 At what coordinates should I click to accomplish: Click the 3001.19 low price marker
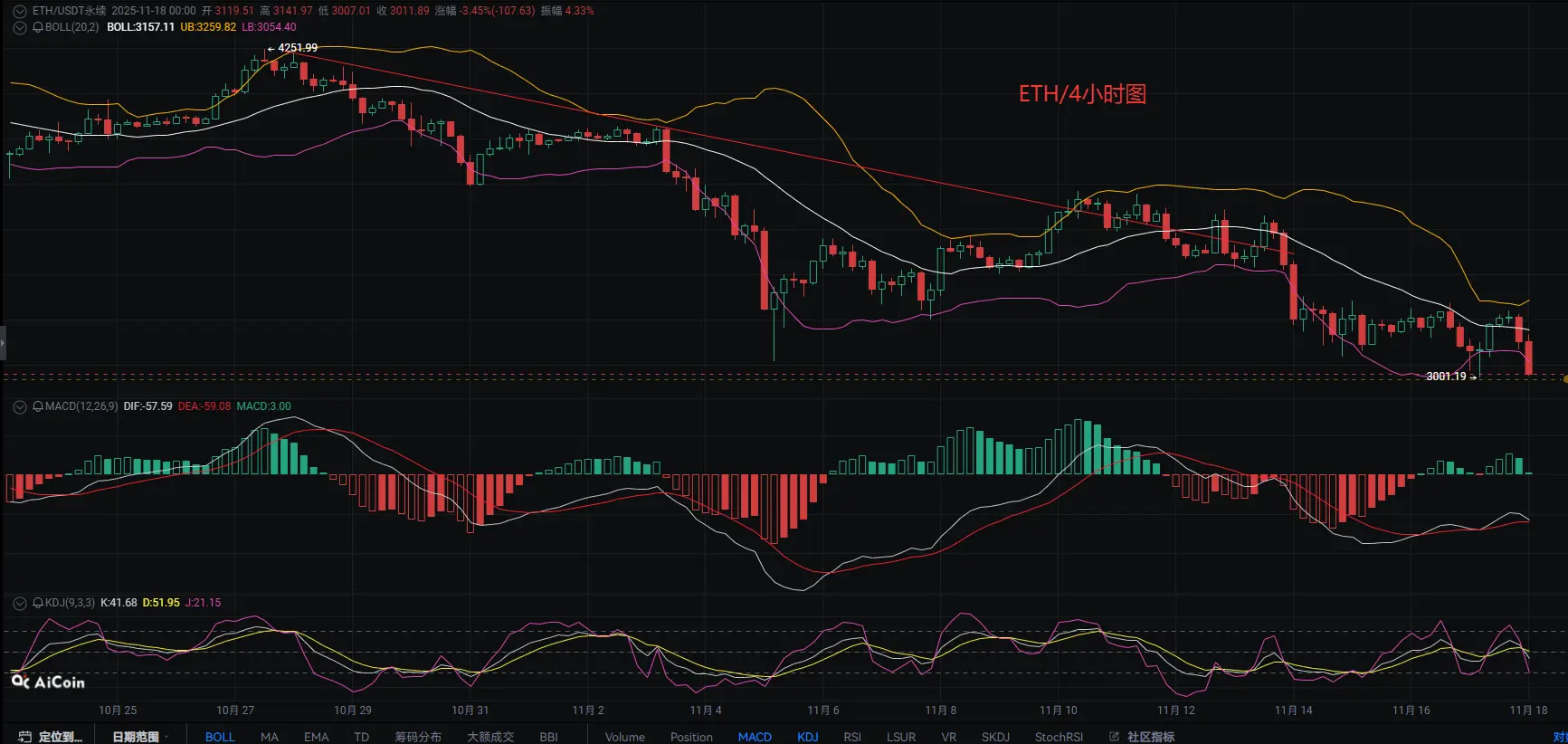[1446, 377]
